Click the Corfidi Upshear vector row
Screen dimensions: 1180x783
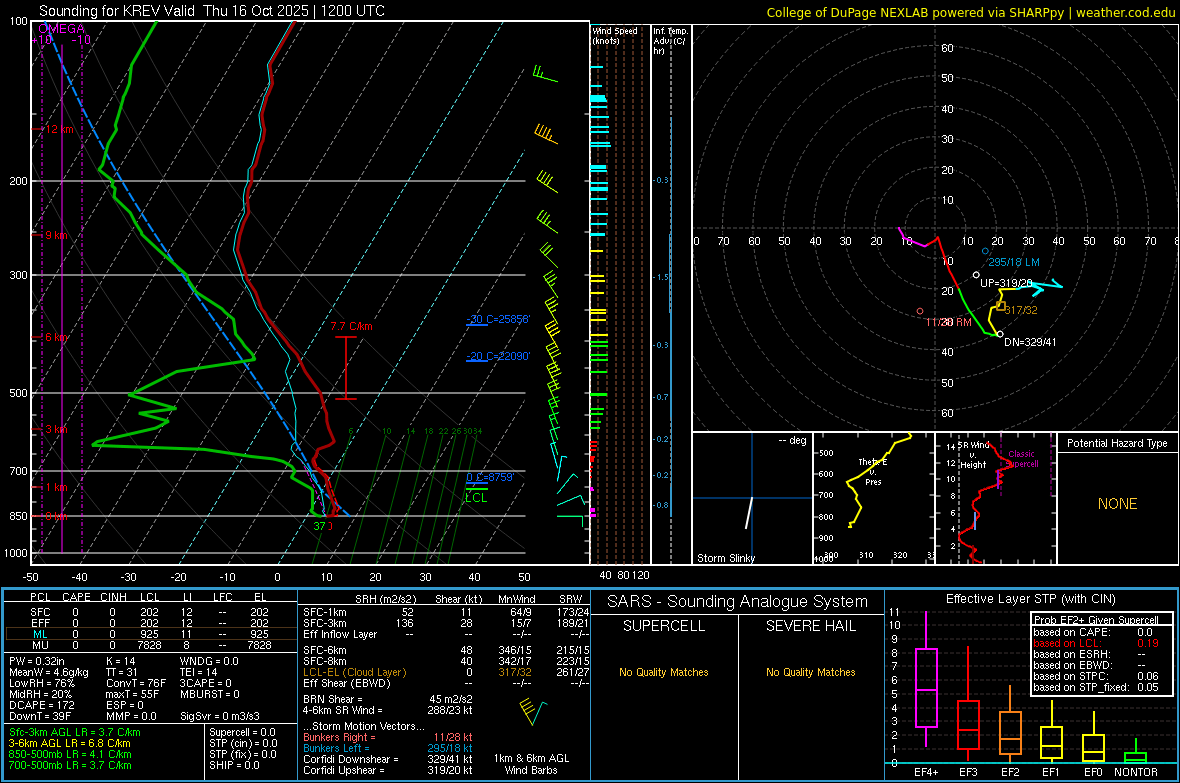click(388, 770)
